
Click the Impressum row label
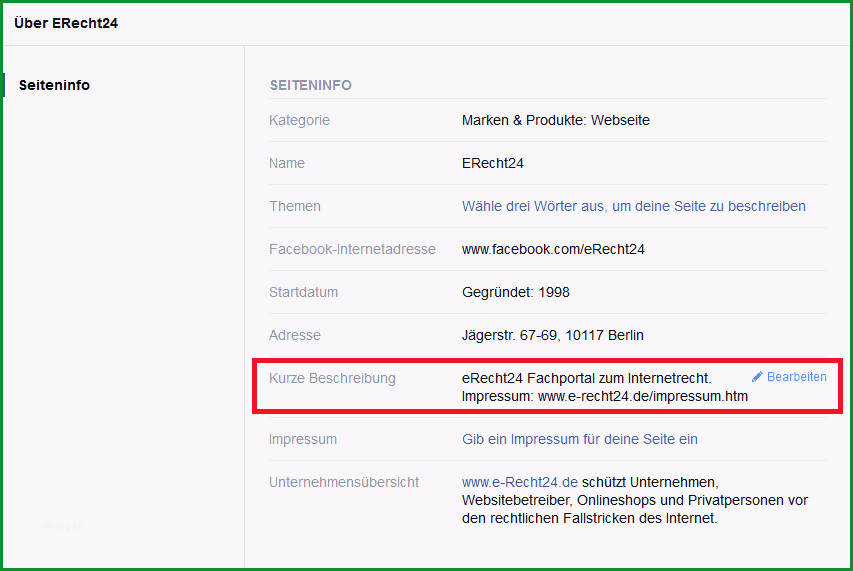[303, 439]
